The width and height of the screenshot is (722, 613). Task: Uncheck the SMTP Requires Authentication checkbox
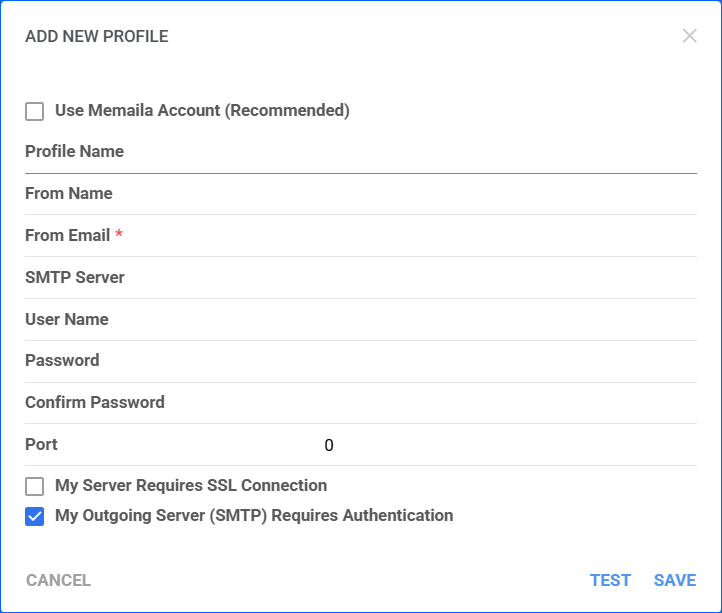coord(35,517)
